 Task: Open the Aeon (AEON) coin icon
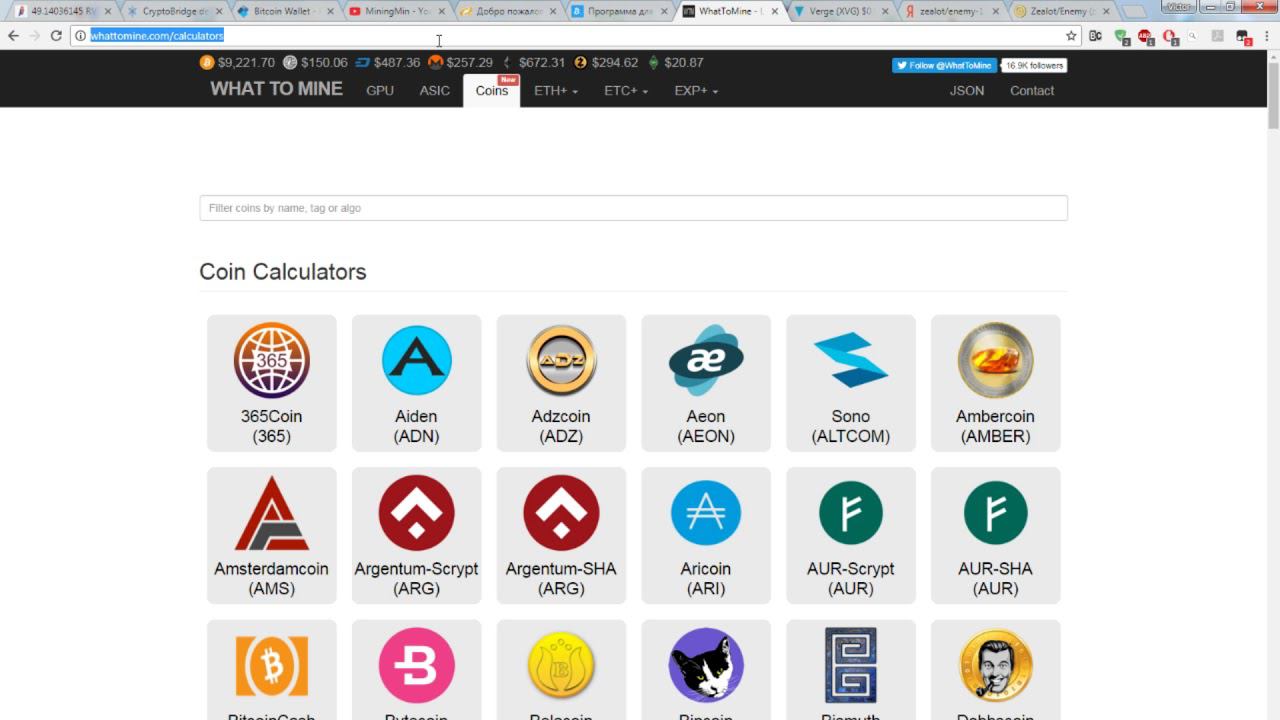706,360
